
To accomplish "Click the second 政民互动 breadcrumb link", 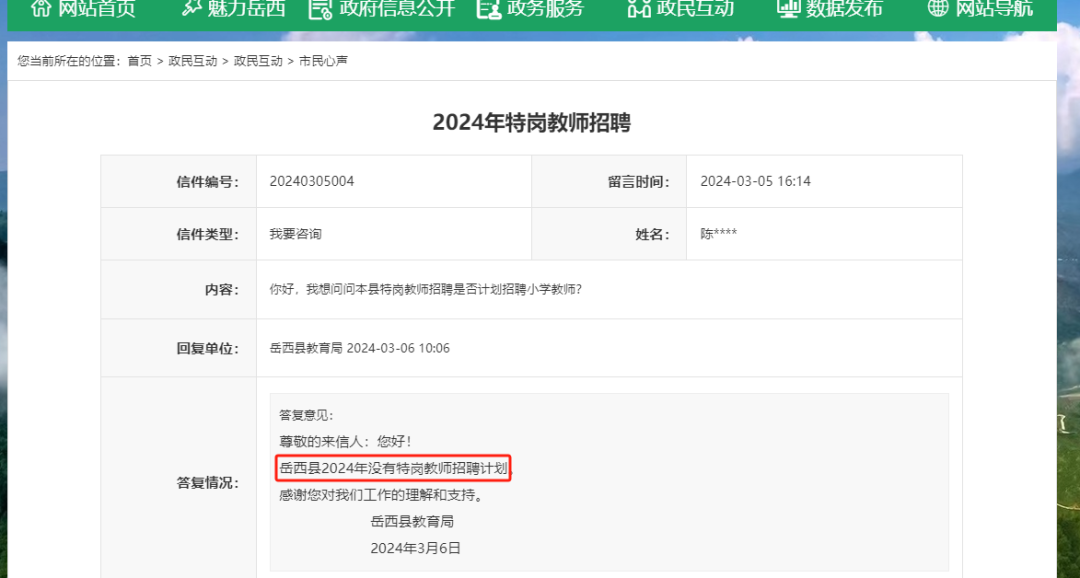I will point(258,61).
